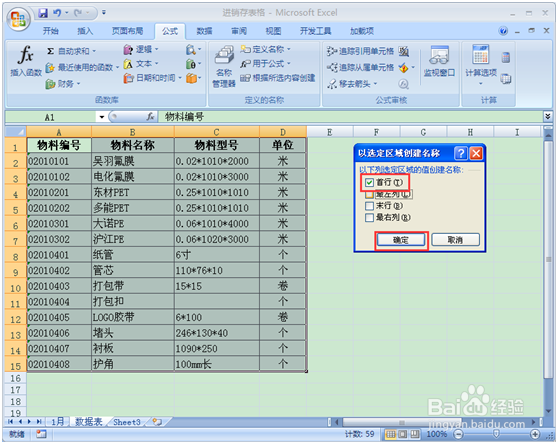Screen dimensions: 558x444
Task: Select column header C
Action: click(217, 132)
